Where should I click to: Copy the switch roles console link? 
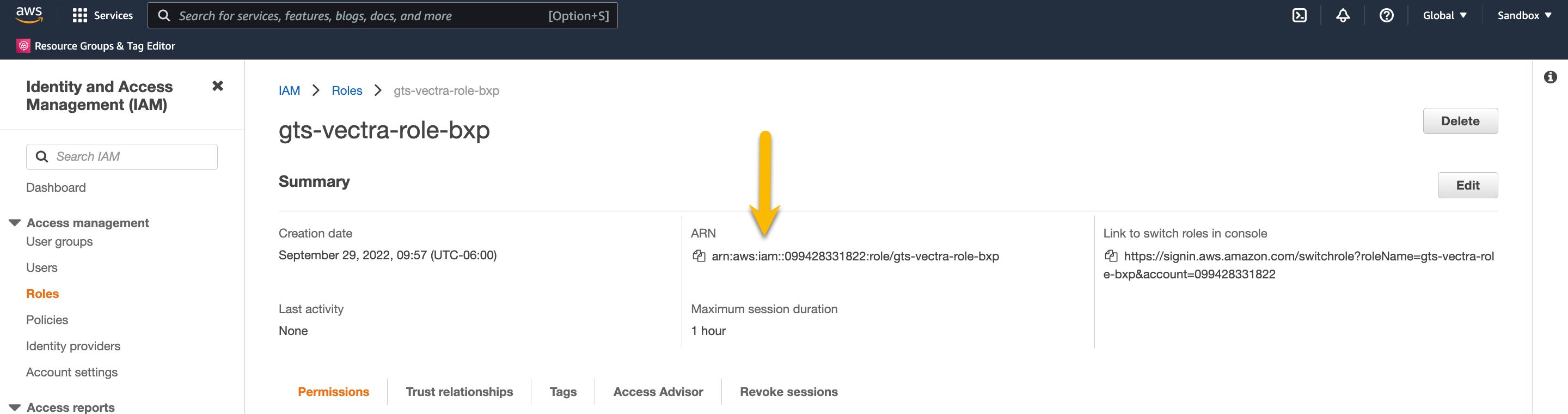pos(1110,257)
